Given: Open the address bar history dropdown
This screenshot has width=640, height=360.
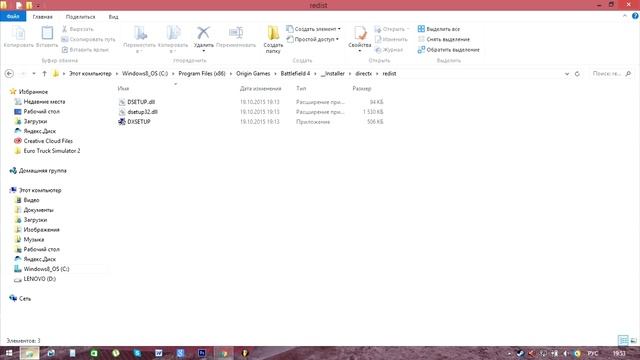Looking at the screenshot, I should click(567, 74).
